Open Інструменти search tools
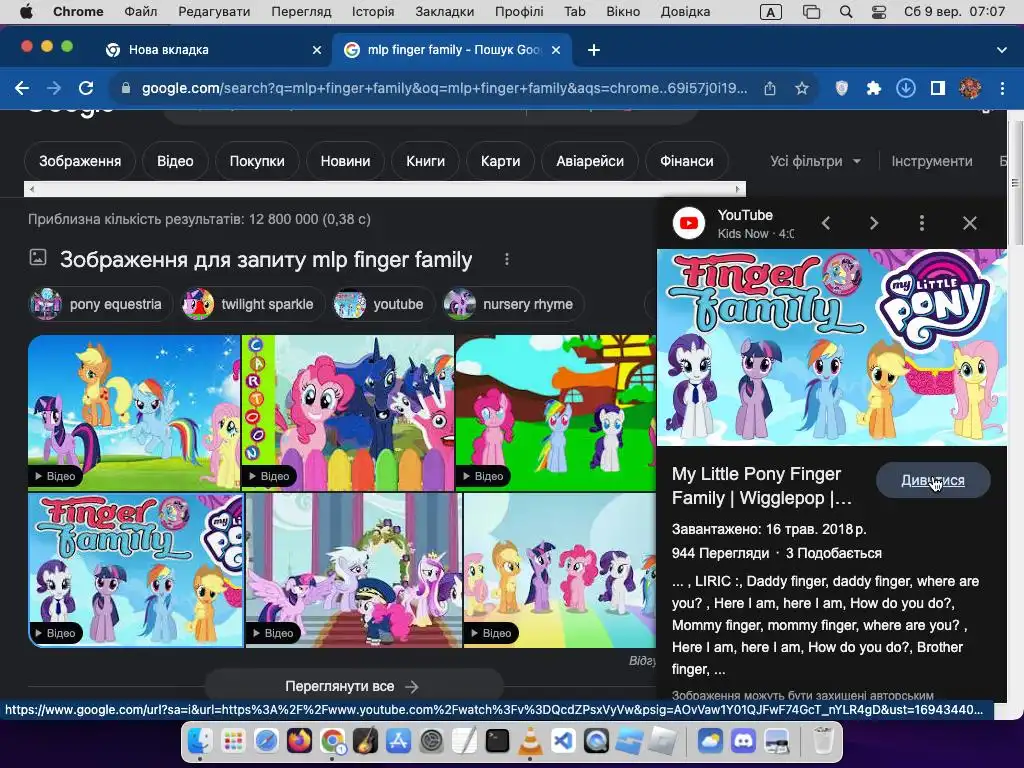1024x768 pixels. 932,161
